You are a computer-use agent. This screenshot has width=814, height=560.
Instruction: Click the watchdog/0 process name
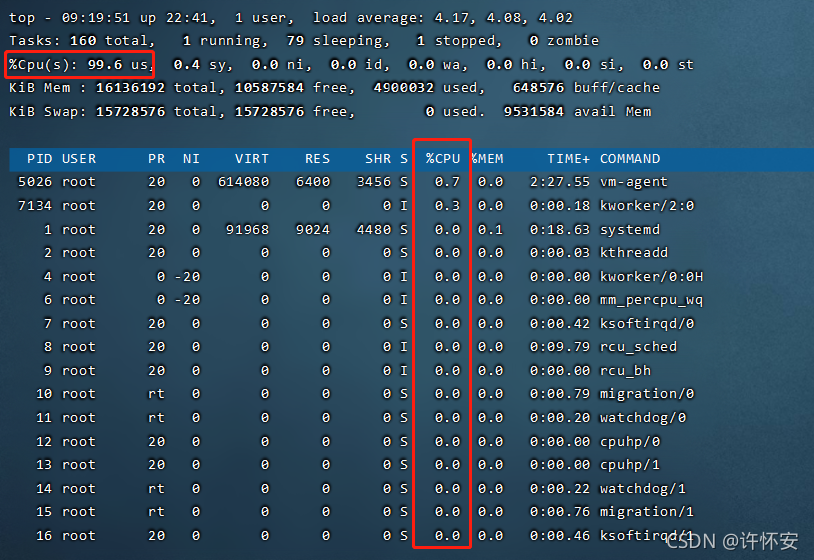point(642,418)
